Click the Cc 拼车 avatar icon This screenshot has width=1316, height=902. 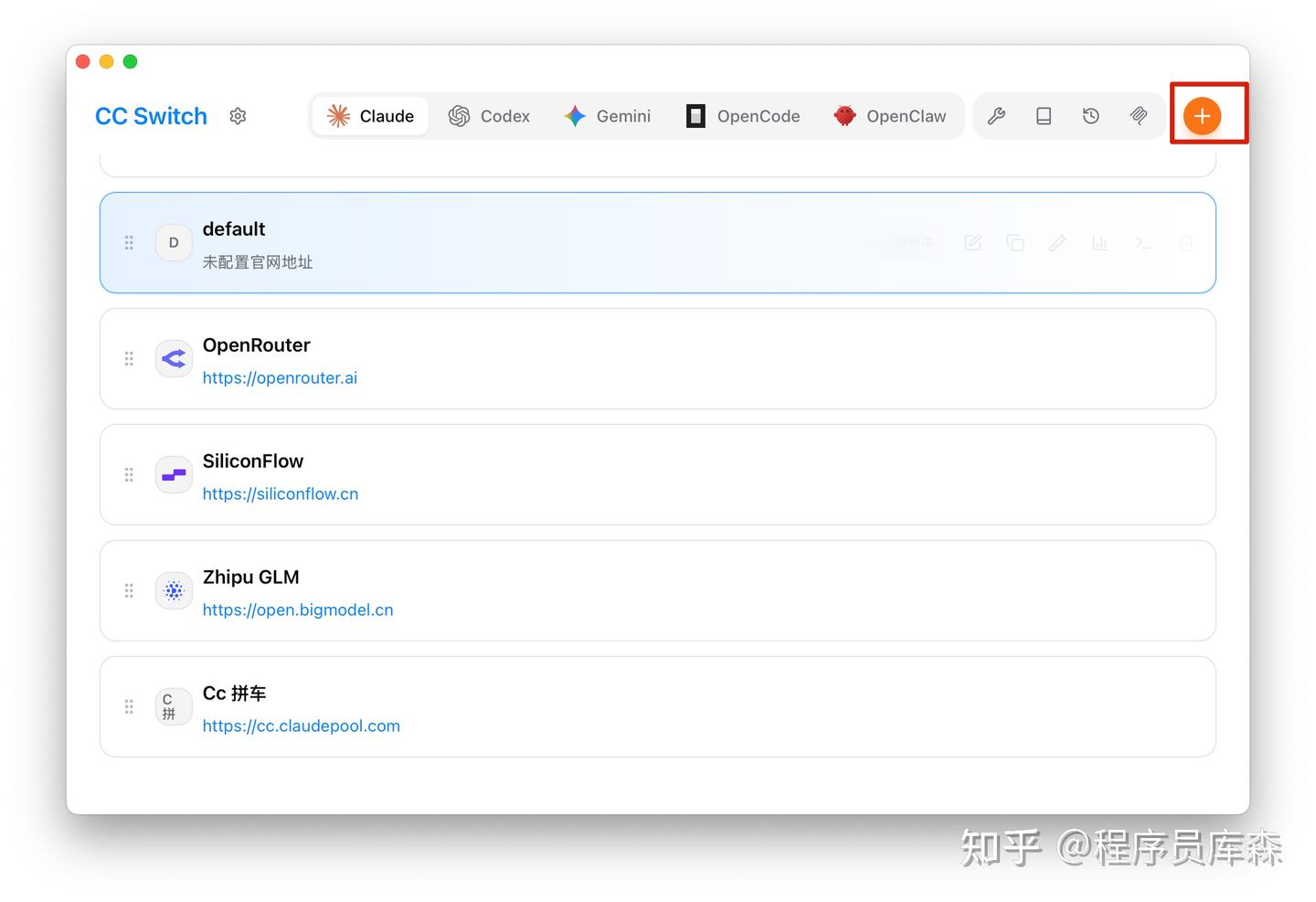coord(174,707)
